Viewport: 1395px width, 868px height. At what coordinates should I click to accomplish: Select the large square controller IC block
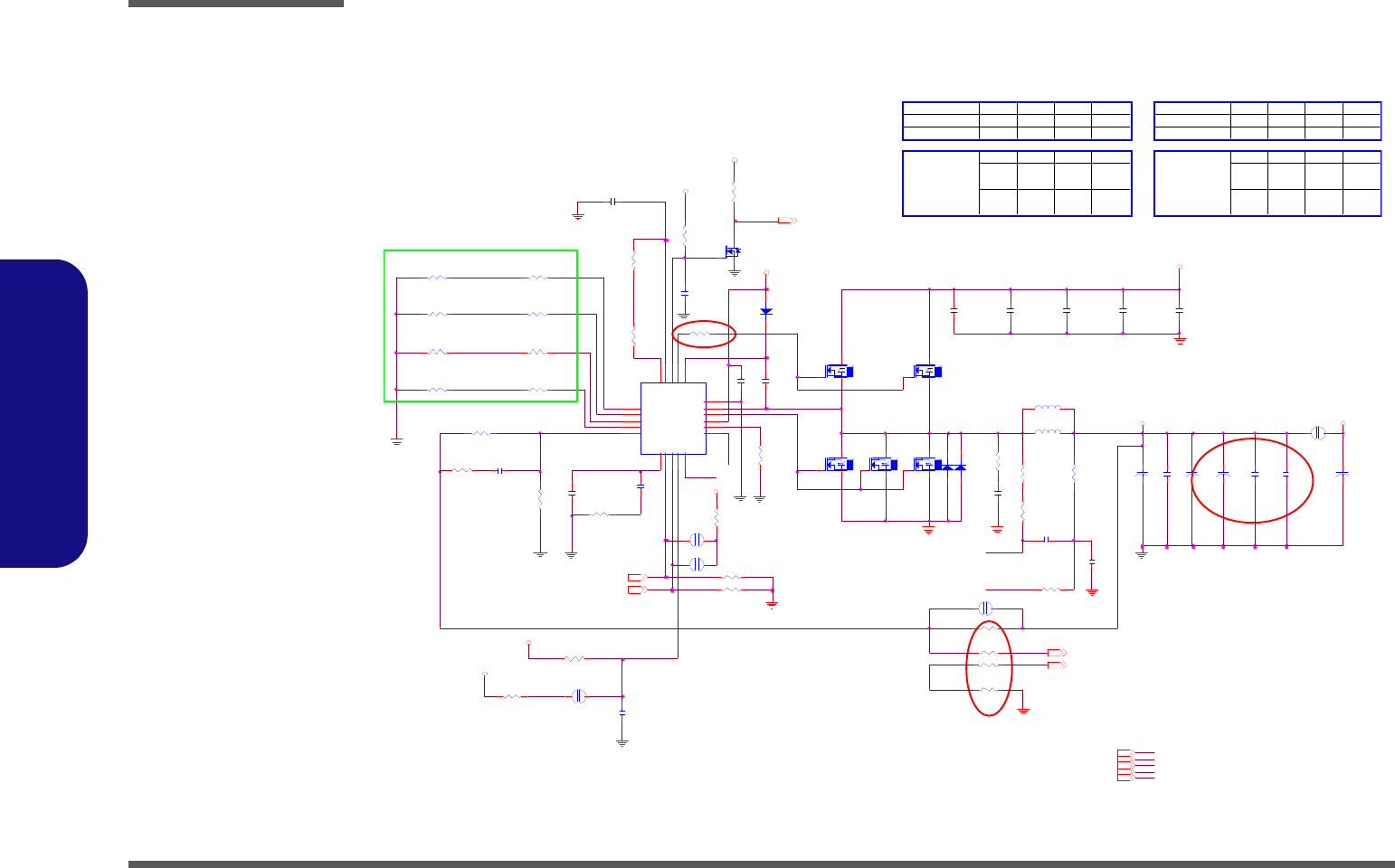coord(673,418)
